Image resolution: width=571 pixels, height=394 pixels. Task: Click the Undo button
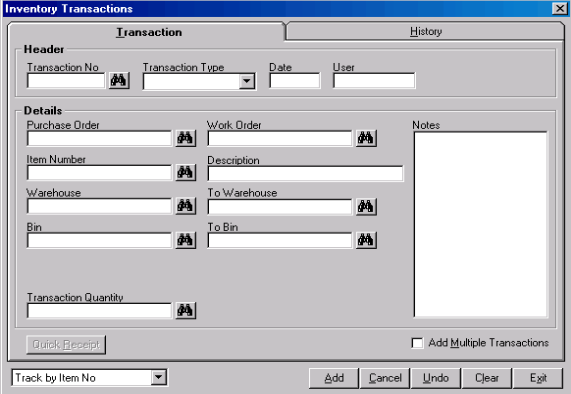tap(436, 378)
